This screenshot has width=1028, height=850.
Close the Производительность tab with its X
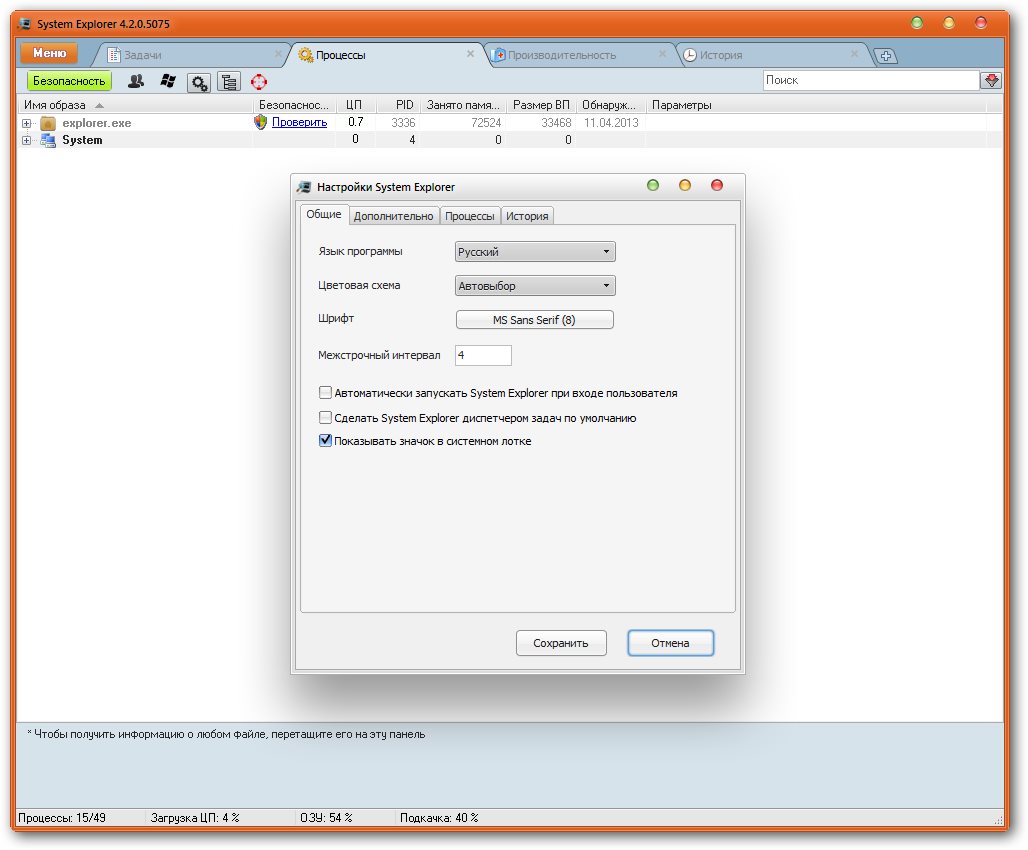pyautogui.click(x=662, y=54)
